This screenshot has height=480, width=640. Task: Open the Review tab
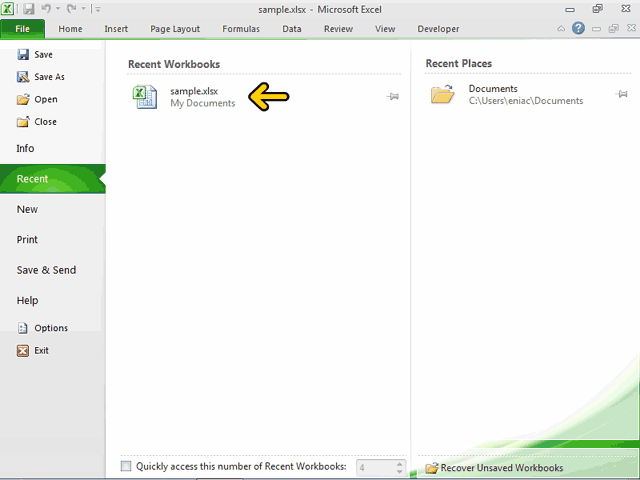coord(338,29)
